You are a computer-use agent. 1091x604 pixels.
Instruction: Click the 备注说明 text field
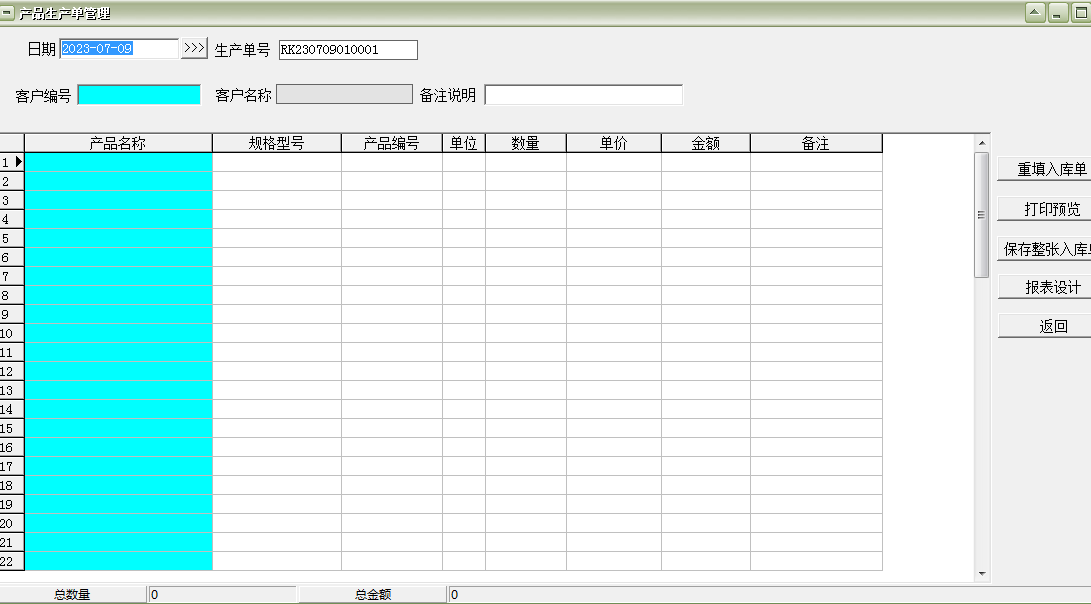tap(584, 95)
